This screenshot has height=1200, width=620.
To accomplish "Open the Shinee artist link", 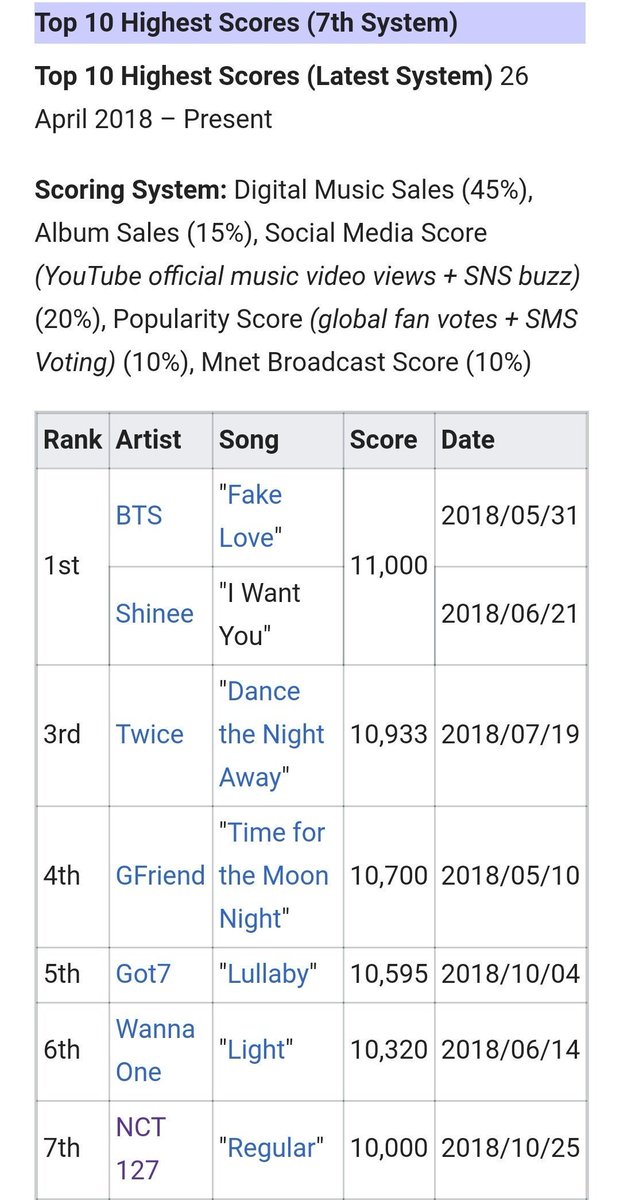I will click(155, 614).
